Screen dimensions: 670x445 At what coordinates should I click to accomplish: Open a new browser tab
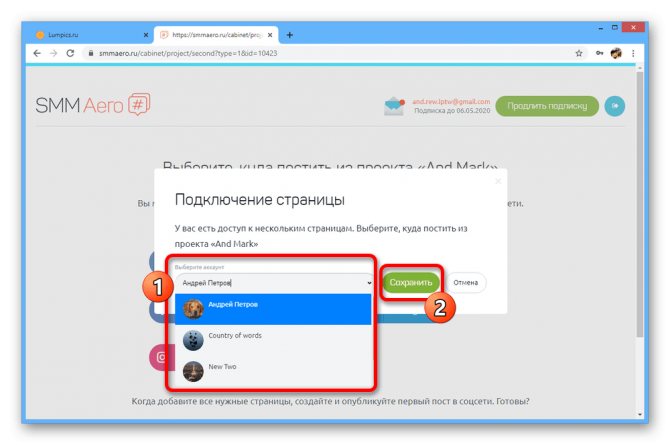290,35
